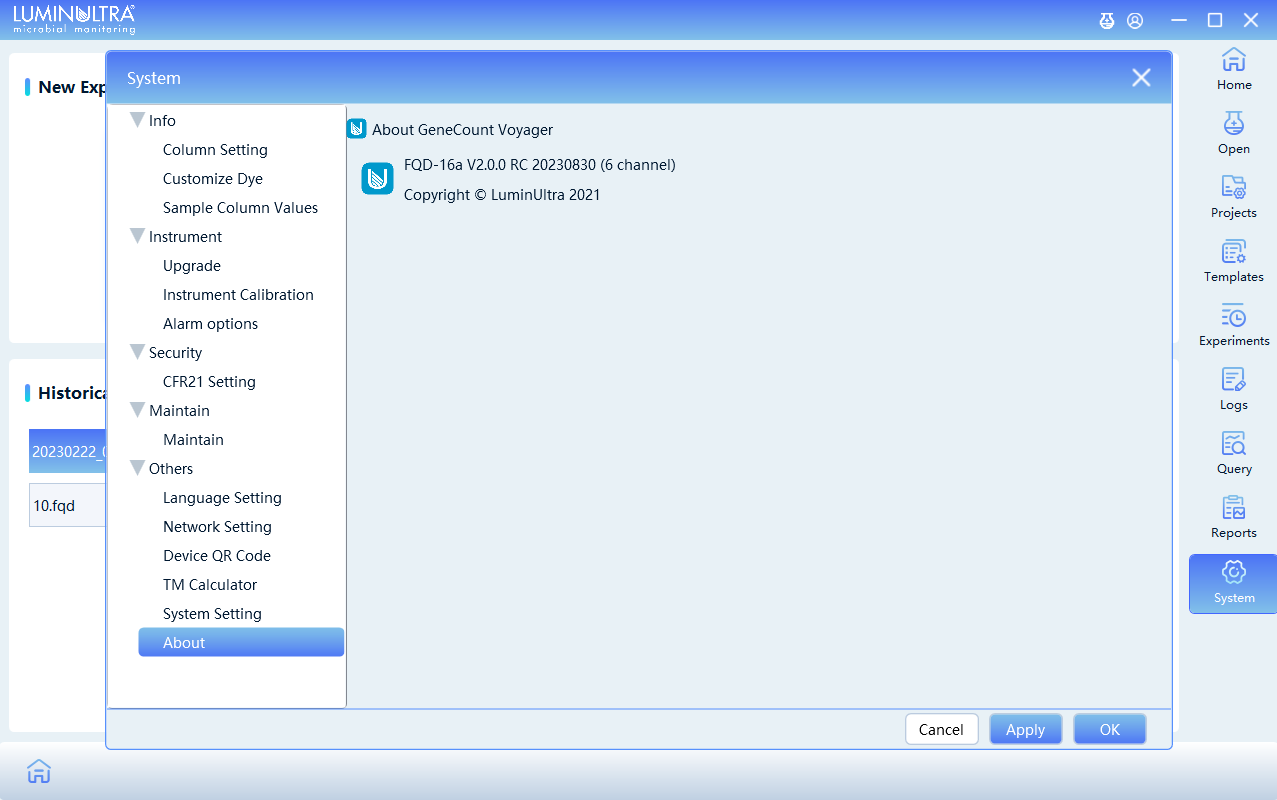This screenshot has height=800, width=1277.
Task: Click the home icon in bottom bar
Action: [x=39, y=771]
